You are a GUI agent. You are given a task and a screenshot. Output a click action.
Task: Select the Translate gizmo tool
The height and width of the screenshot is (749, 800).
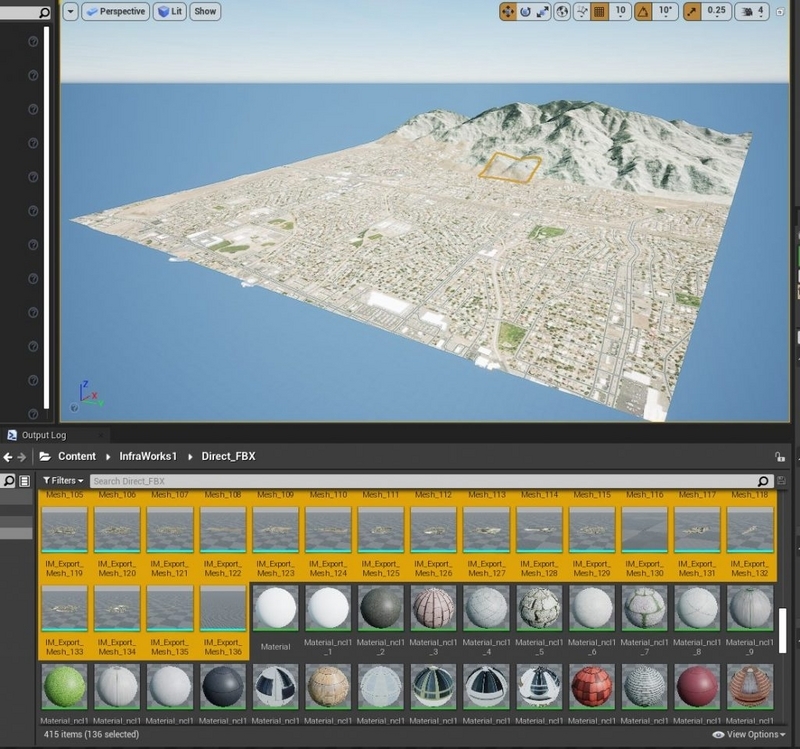[x=508, y=11]
